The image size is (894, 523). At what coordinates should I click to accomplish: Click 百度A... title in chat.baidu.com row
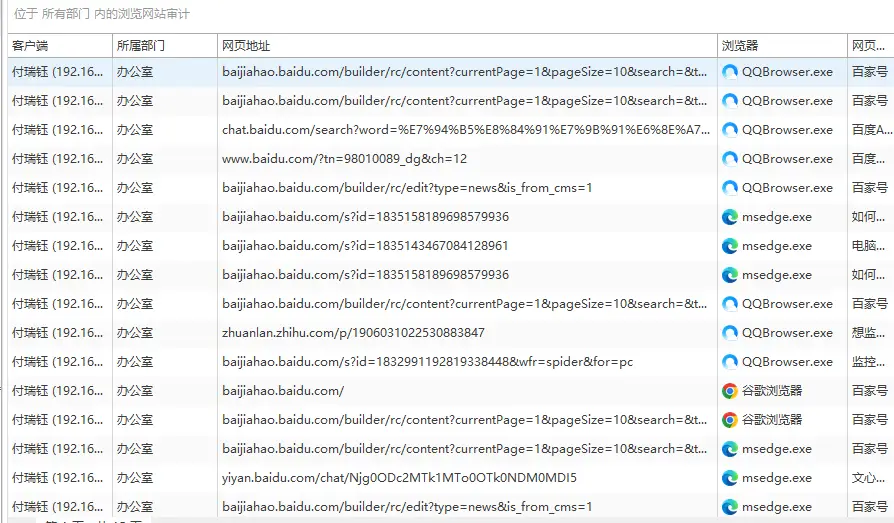click(871, 130)
